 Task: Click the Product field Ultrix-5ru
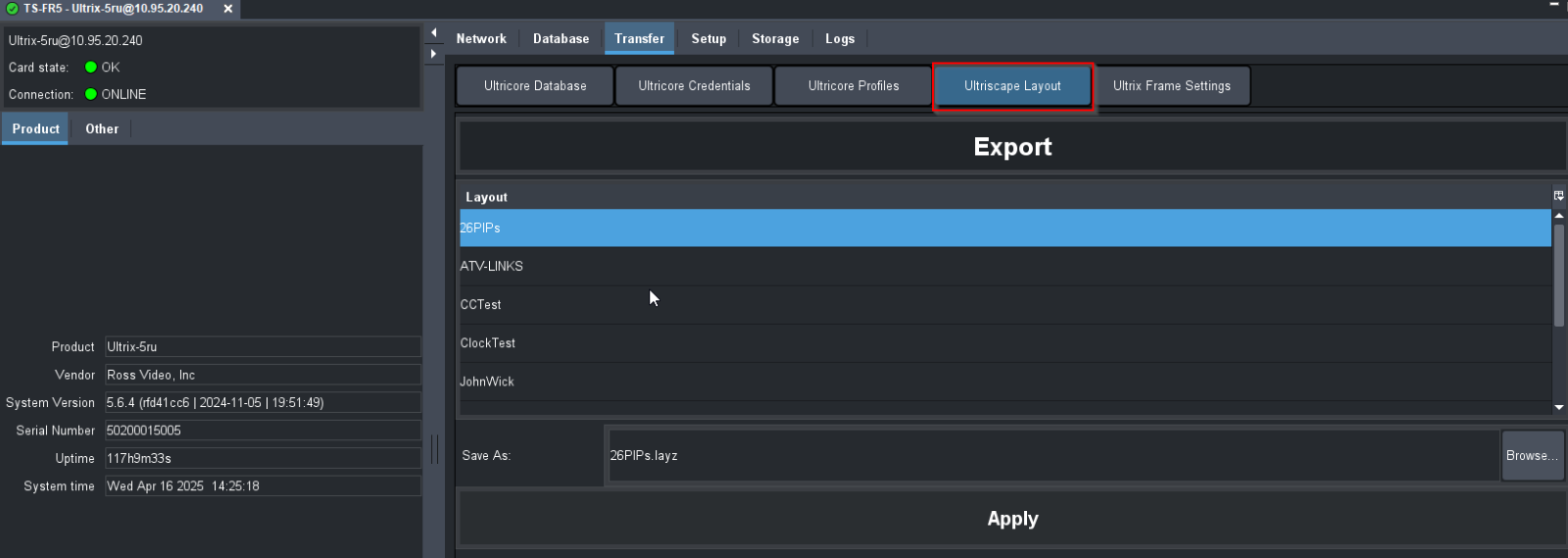tap(263, 346)
